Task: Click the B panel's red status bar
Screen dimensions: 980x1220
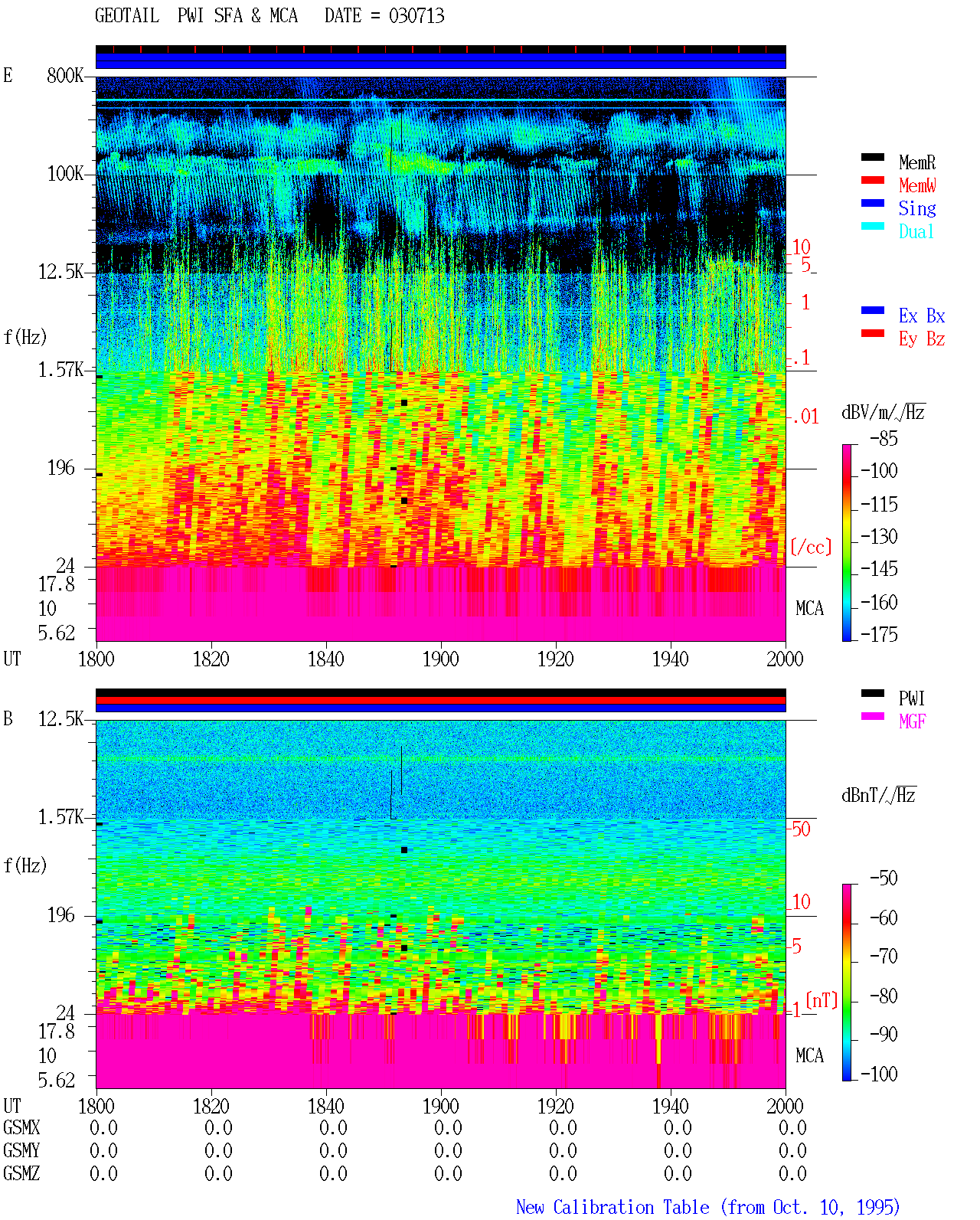Action: (441, 700)
